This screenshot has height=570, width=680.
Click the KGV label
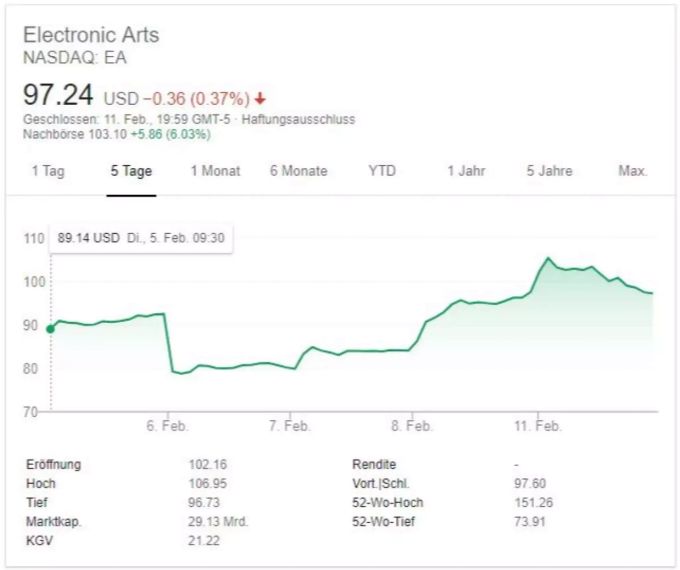point(39,541)
